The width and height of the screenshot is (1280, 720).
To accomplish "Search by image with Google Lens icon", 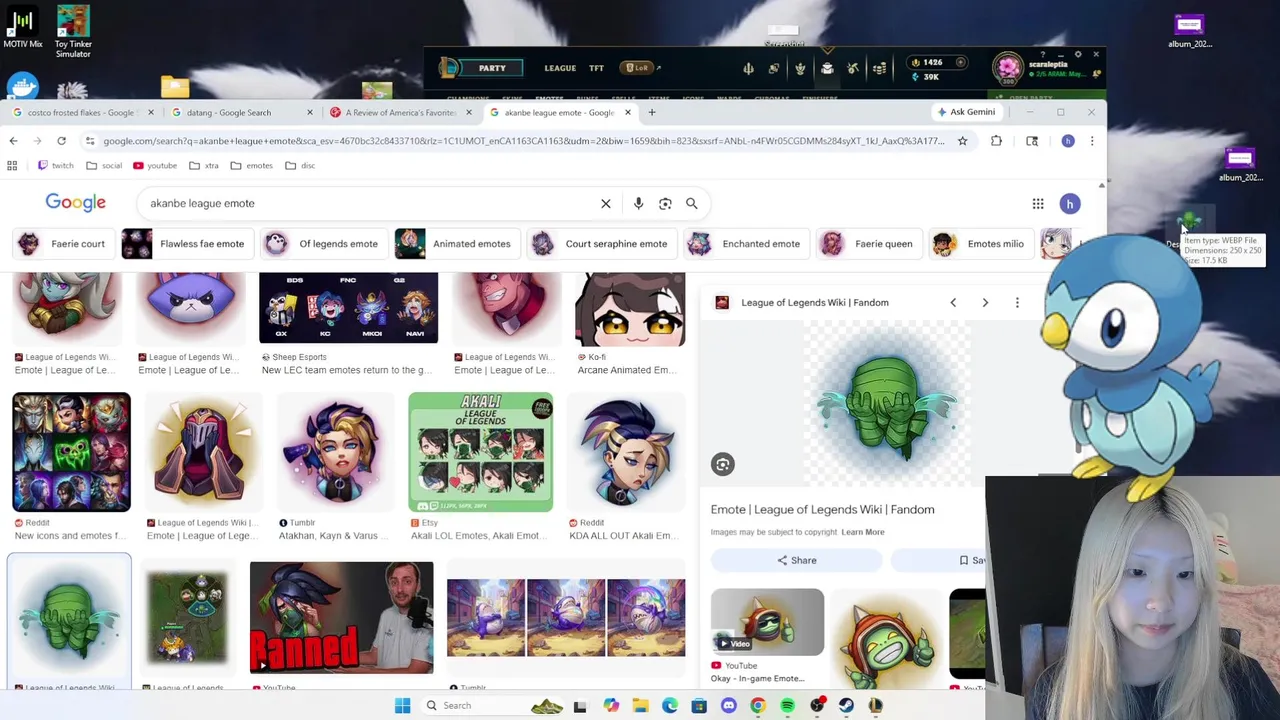I will tap(665, 203).
